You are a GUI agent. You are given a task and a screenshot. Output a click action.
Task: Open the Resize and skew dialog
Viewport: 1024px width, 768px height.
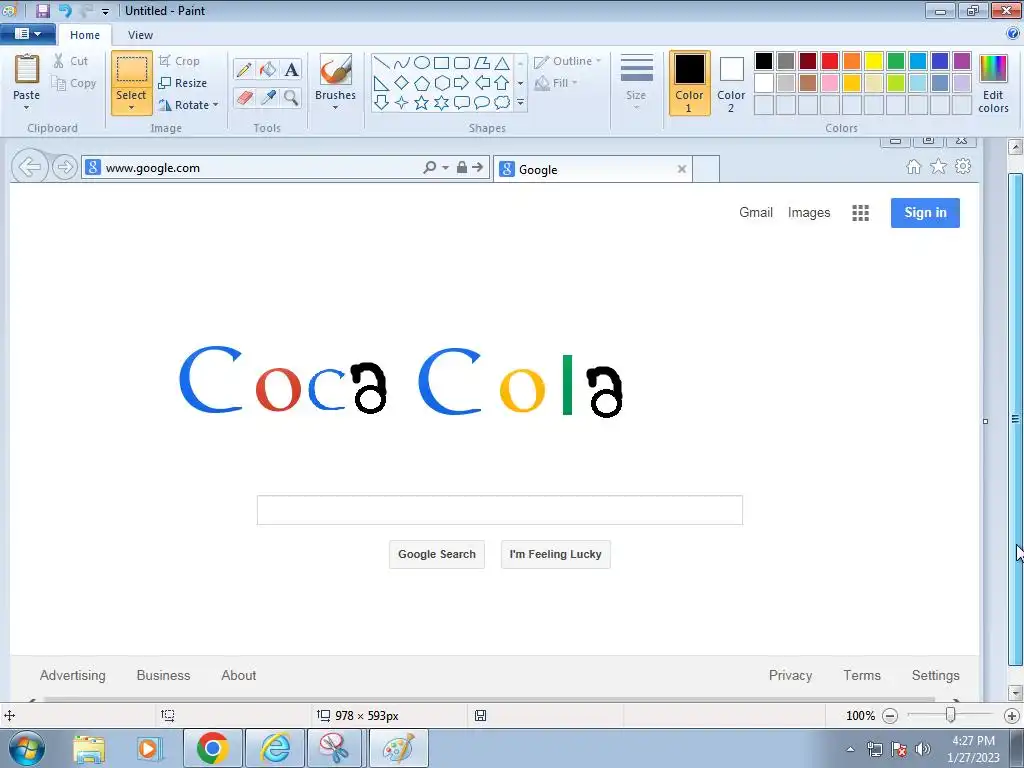[x=183, y=83]
